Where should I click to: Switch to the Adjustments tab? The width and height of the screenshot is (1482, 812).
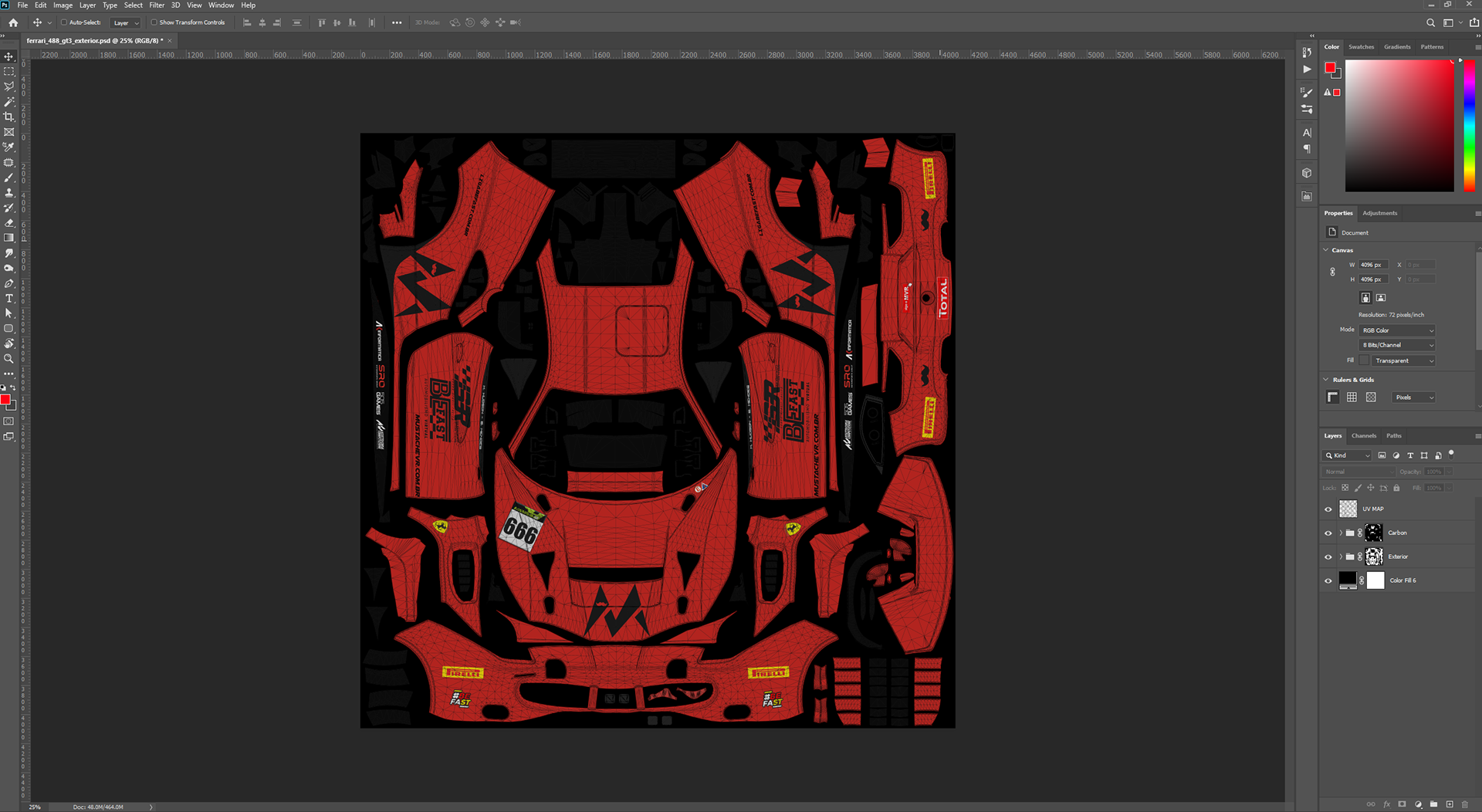pyautogui.click(x=1380, y=213)
